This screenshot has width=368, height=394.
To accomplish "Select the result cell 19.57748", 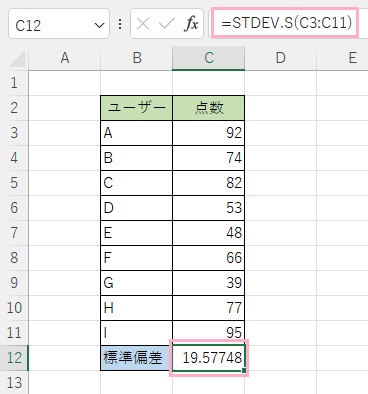I will [208, 358].
